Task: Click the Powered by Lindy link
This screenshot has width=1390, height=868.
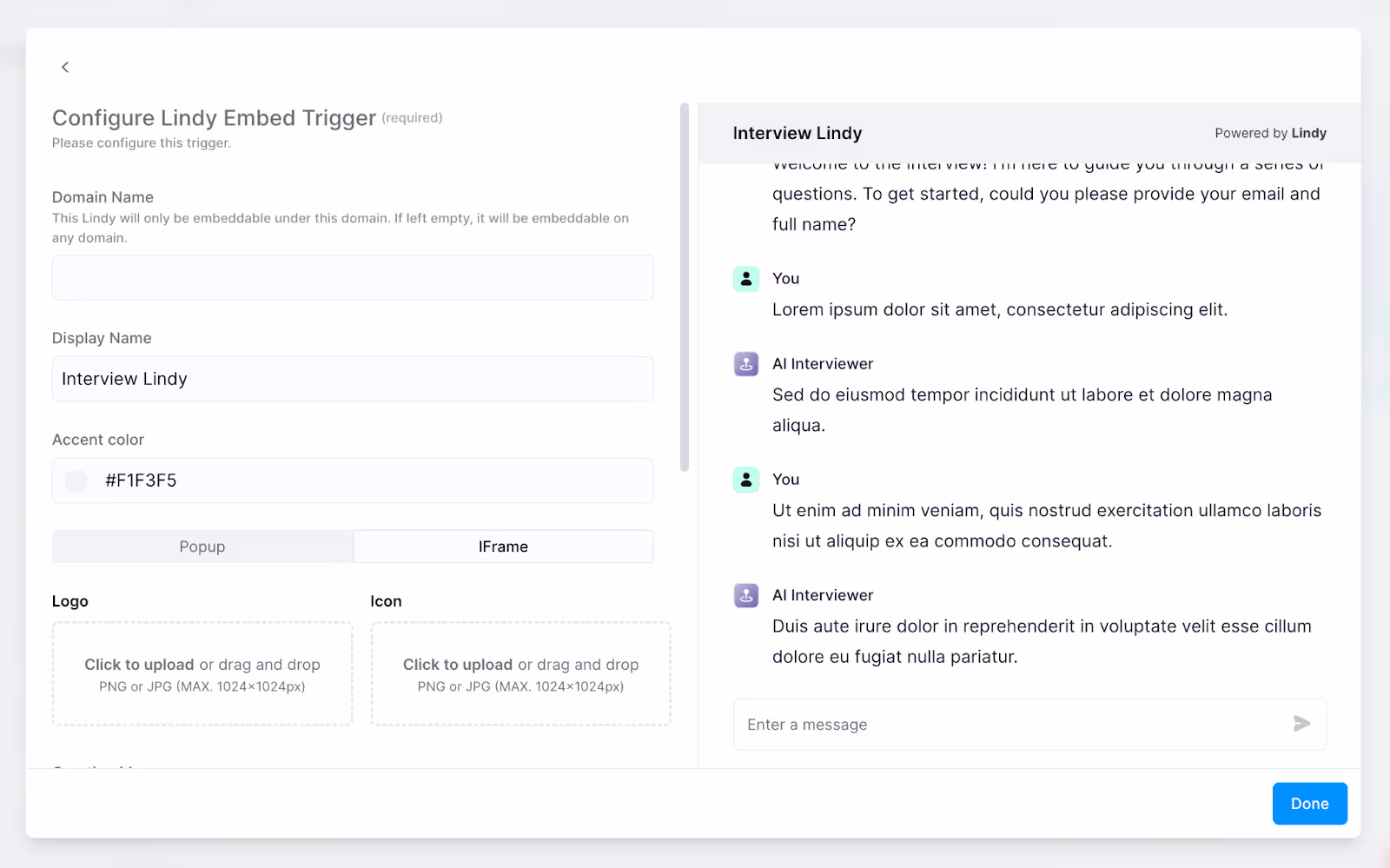Action: pos(1270,133)
